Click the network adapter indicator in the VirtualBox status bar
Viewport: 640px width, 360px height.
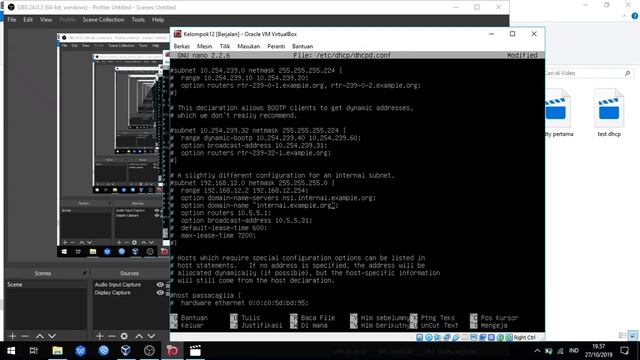447,337
